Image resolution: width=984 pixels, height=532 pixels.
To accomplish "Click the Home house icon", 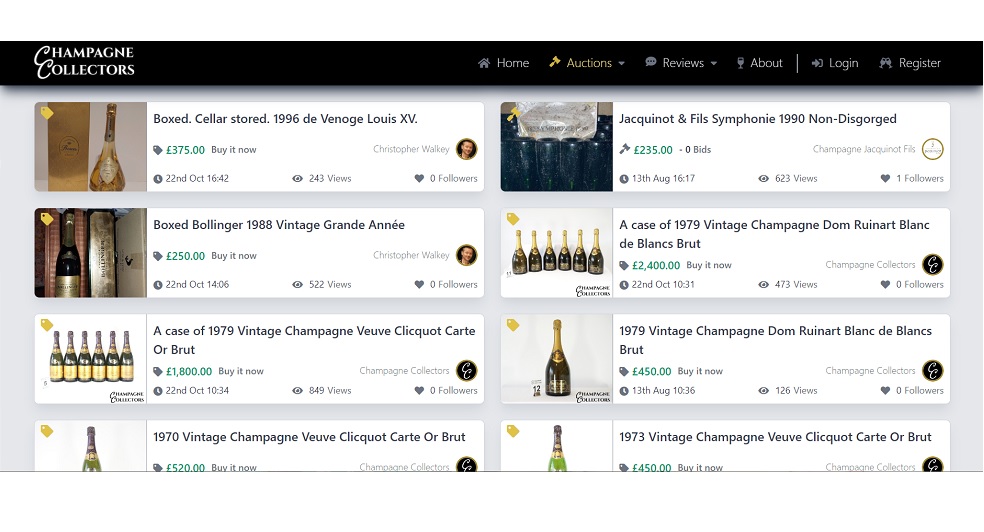I will point(484,63).
